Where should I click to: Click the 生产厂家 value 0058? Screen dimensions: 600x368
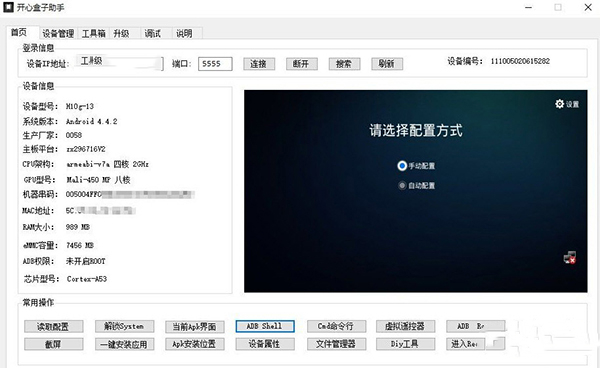click(74, 135)
